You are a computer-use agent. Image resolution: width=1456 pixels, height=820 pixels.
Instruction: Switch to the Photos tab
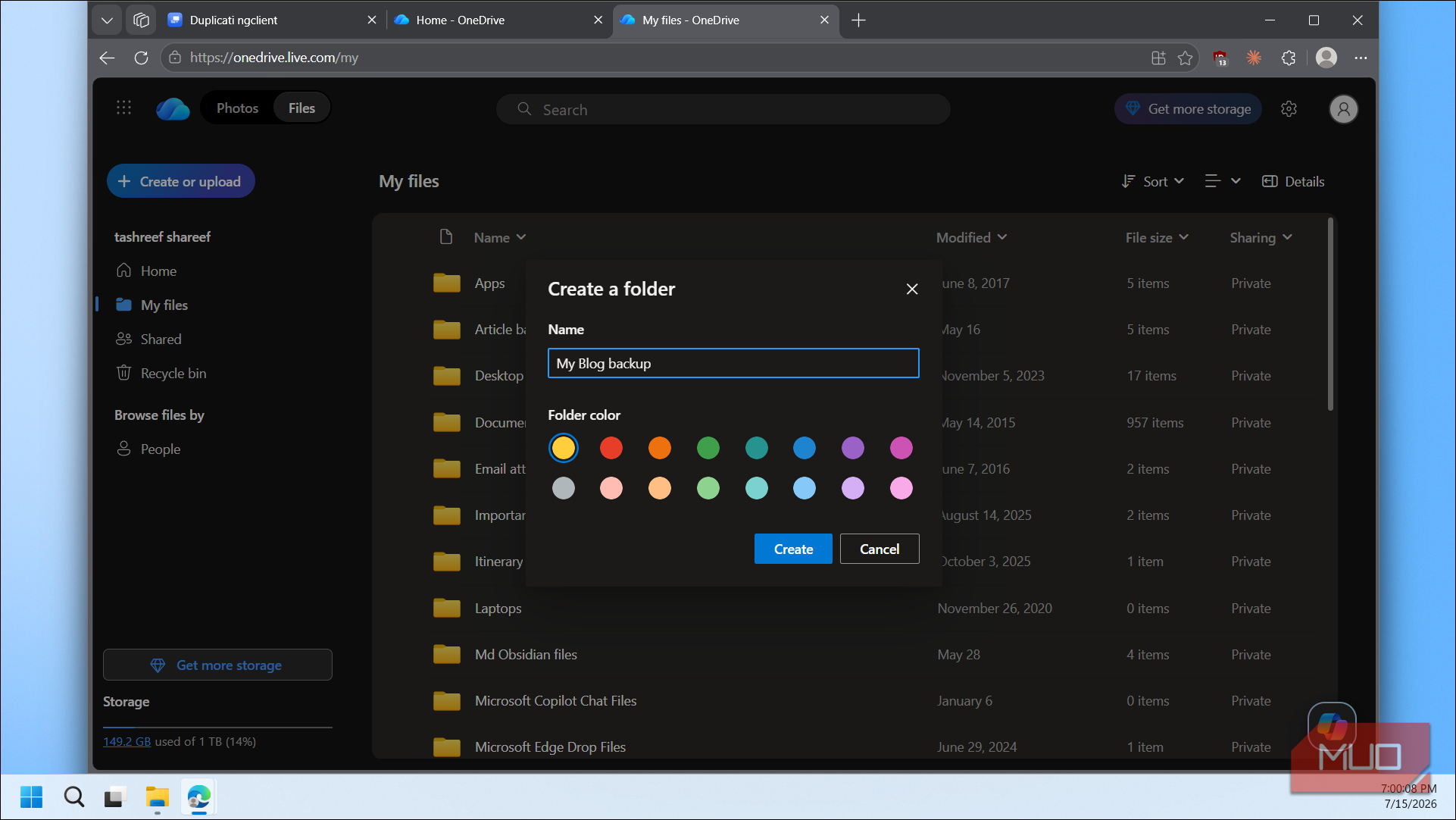click(x=237, y=108)
